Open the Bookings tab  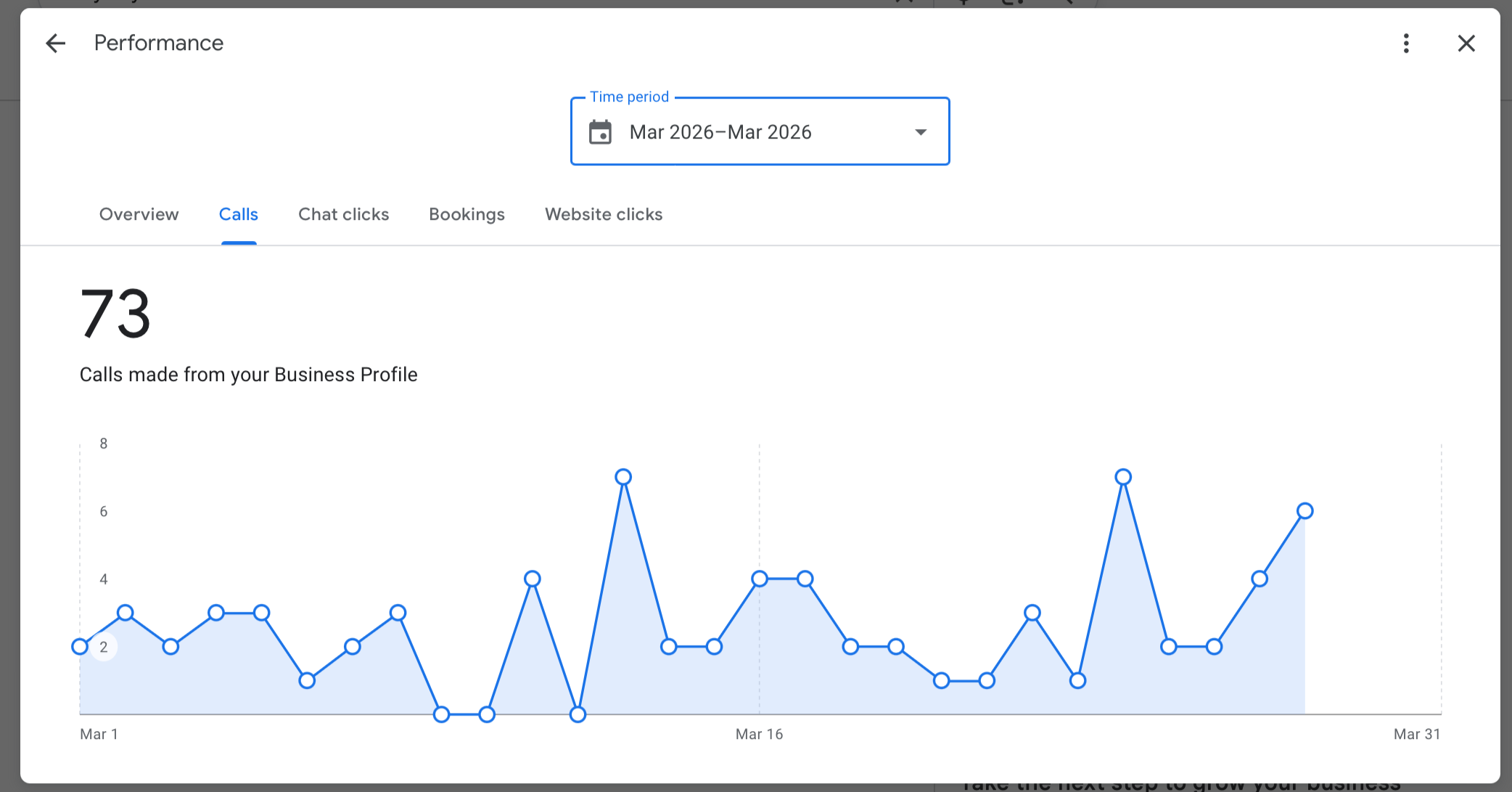tap(467, 214)
